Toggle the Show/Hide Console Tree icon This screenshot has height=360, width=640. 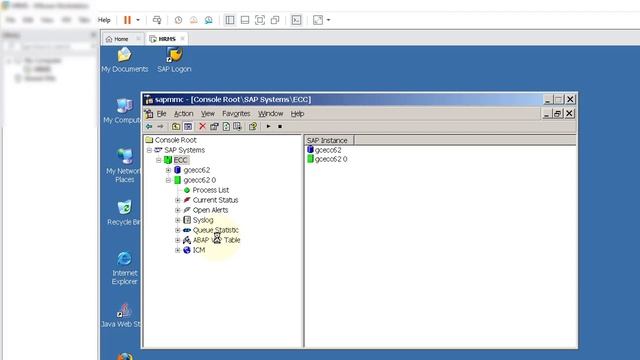188,127
